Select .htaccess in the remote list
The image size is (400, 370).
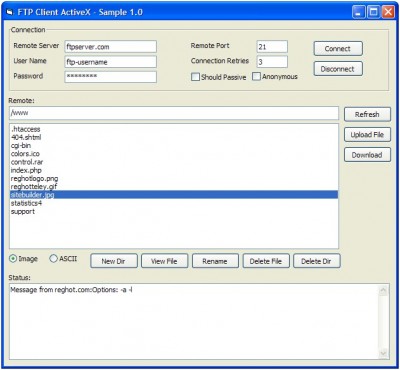174,129
